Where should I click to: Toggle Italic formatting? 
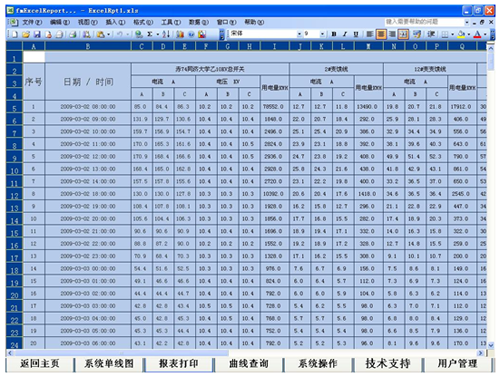point(345,34)
